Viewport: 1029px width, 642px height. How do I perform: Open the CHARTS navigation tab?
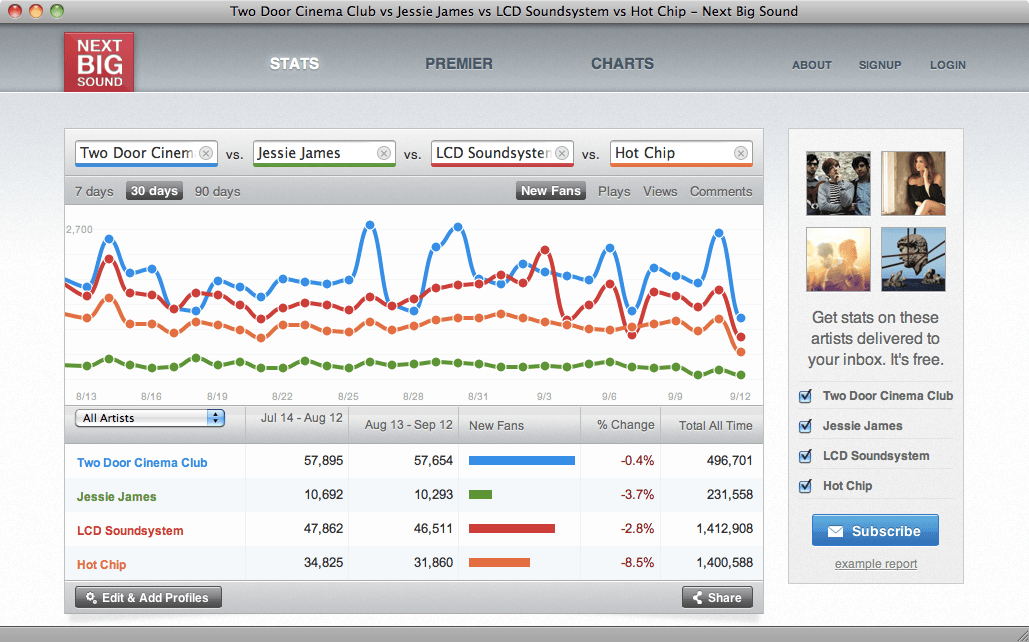622,64
